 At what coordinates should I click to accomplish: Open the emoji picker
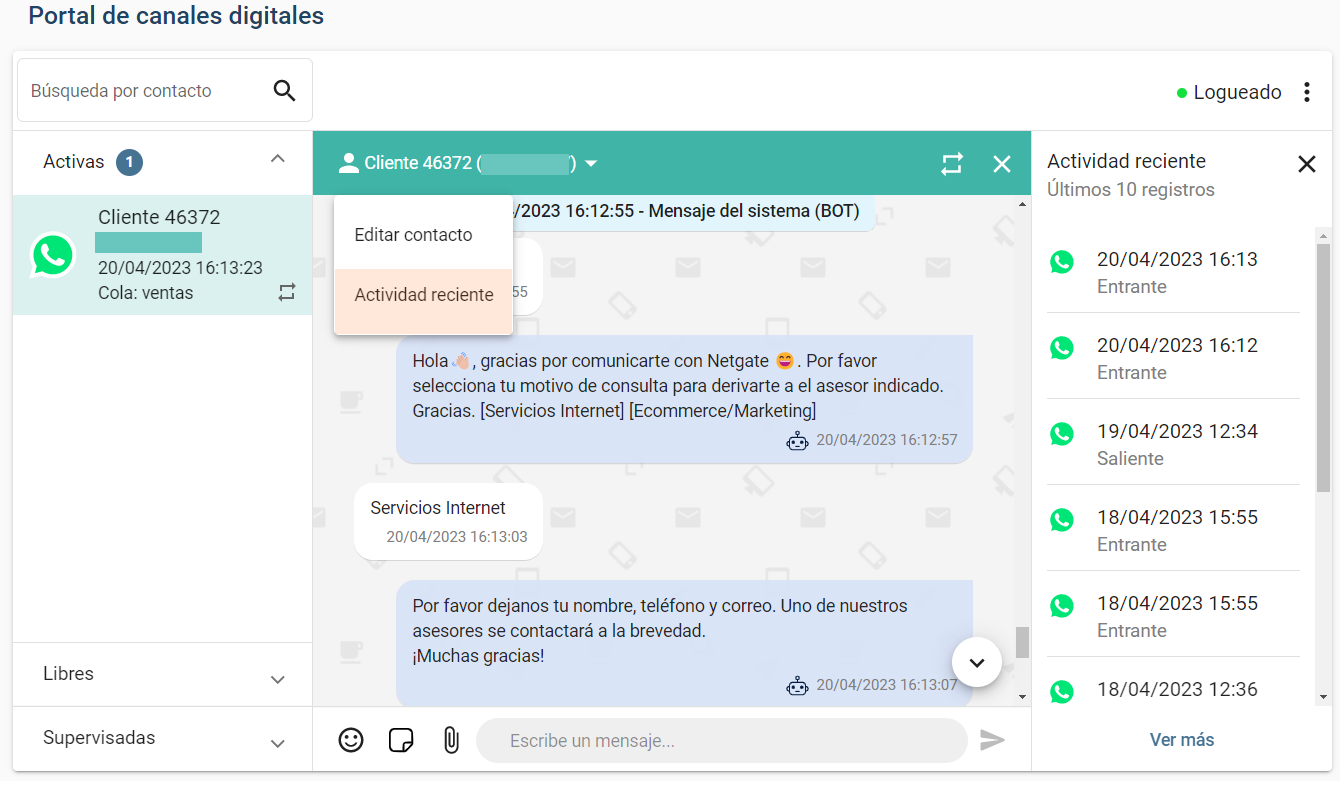tap(351, 740)
